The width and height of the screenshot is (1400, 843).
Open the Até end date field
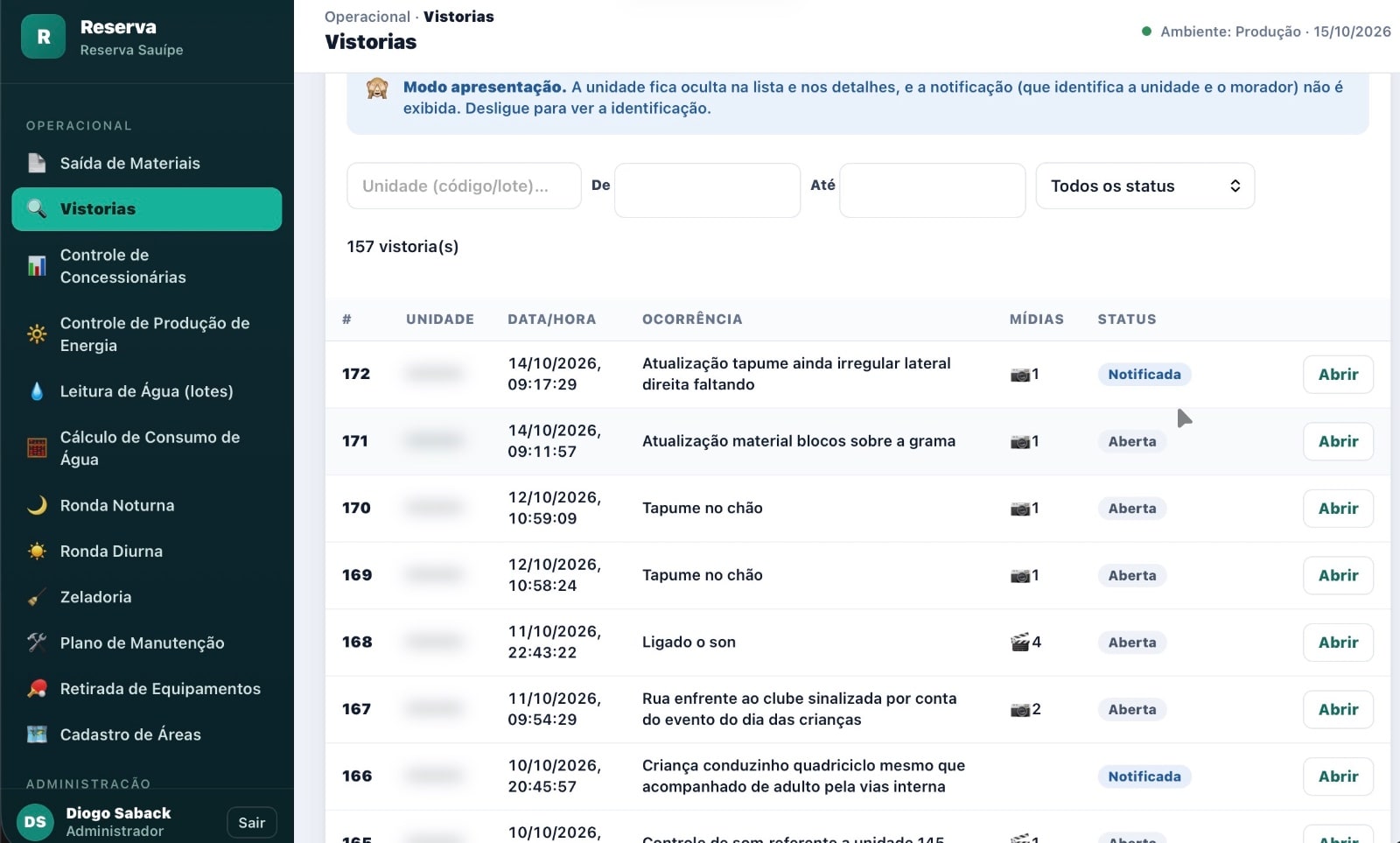(x=932, y=190)
